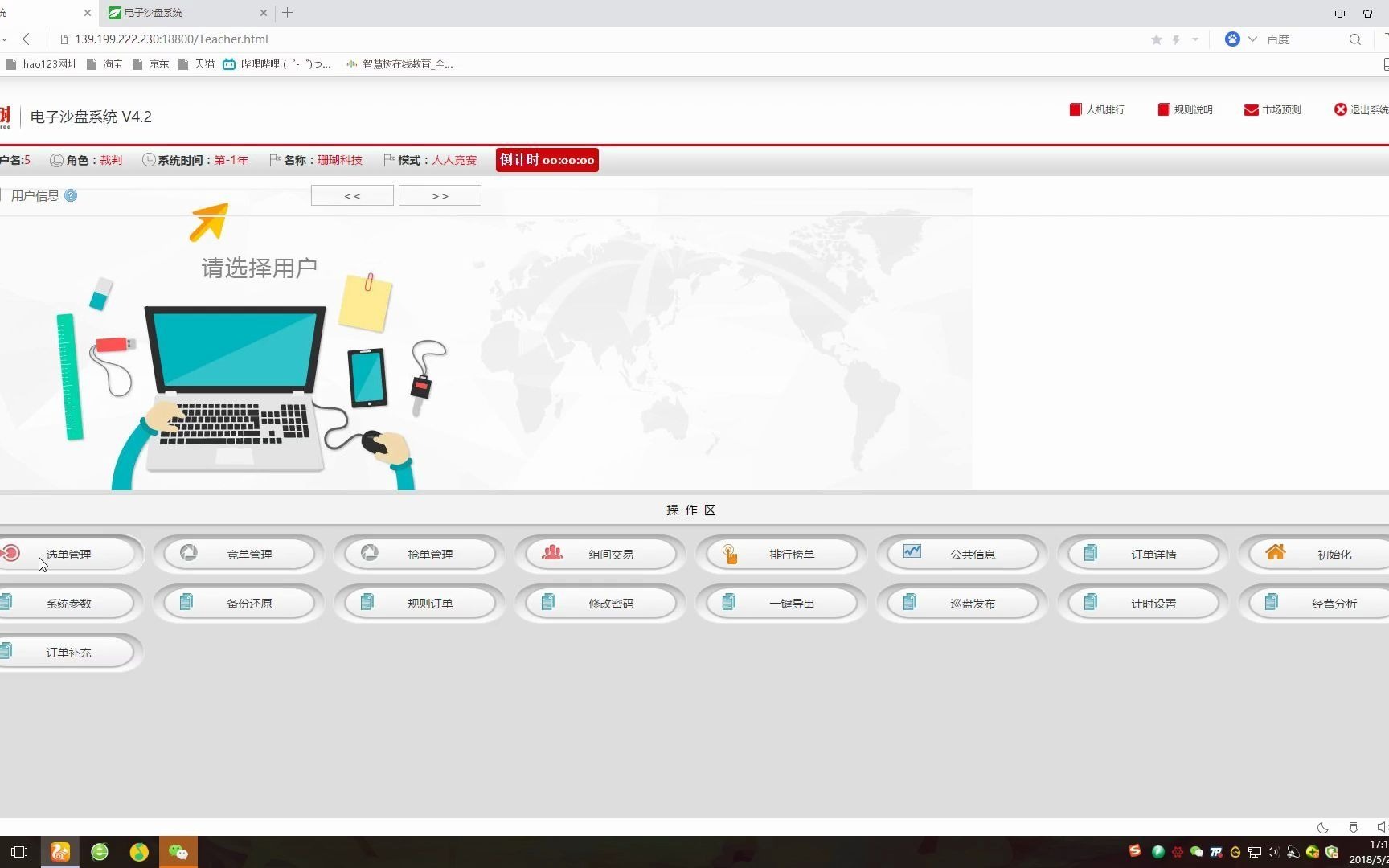Image resolution: width=1389 pixels, height=868 pixels.
Task: Open 选单管理 in the operation area
Action: (68, 555)
